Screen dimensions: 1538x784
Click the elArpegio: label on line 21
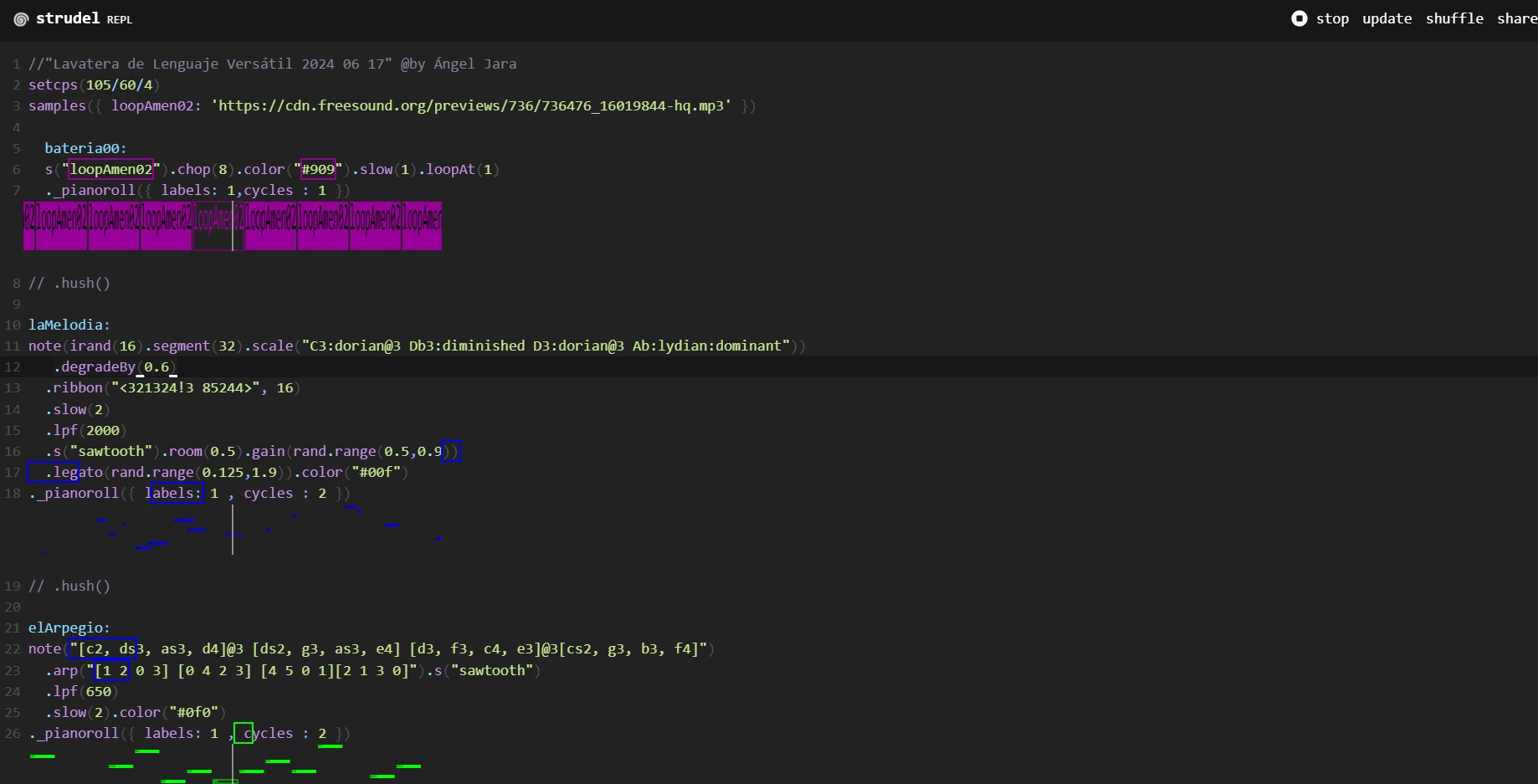point(69,628)
